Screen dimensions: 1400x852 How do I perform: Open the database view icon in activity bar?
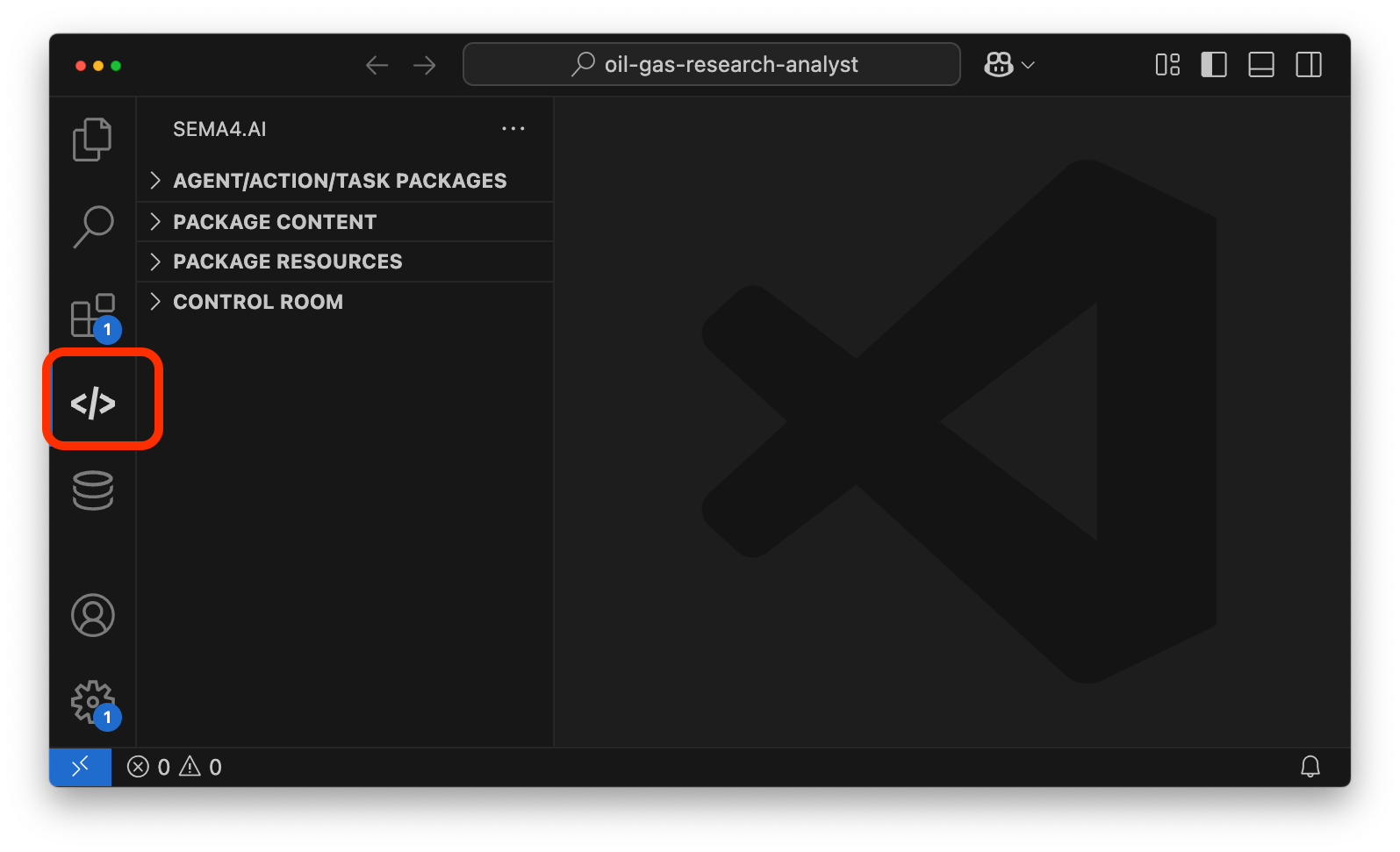[x=92, y=490]
